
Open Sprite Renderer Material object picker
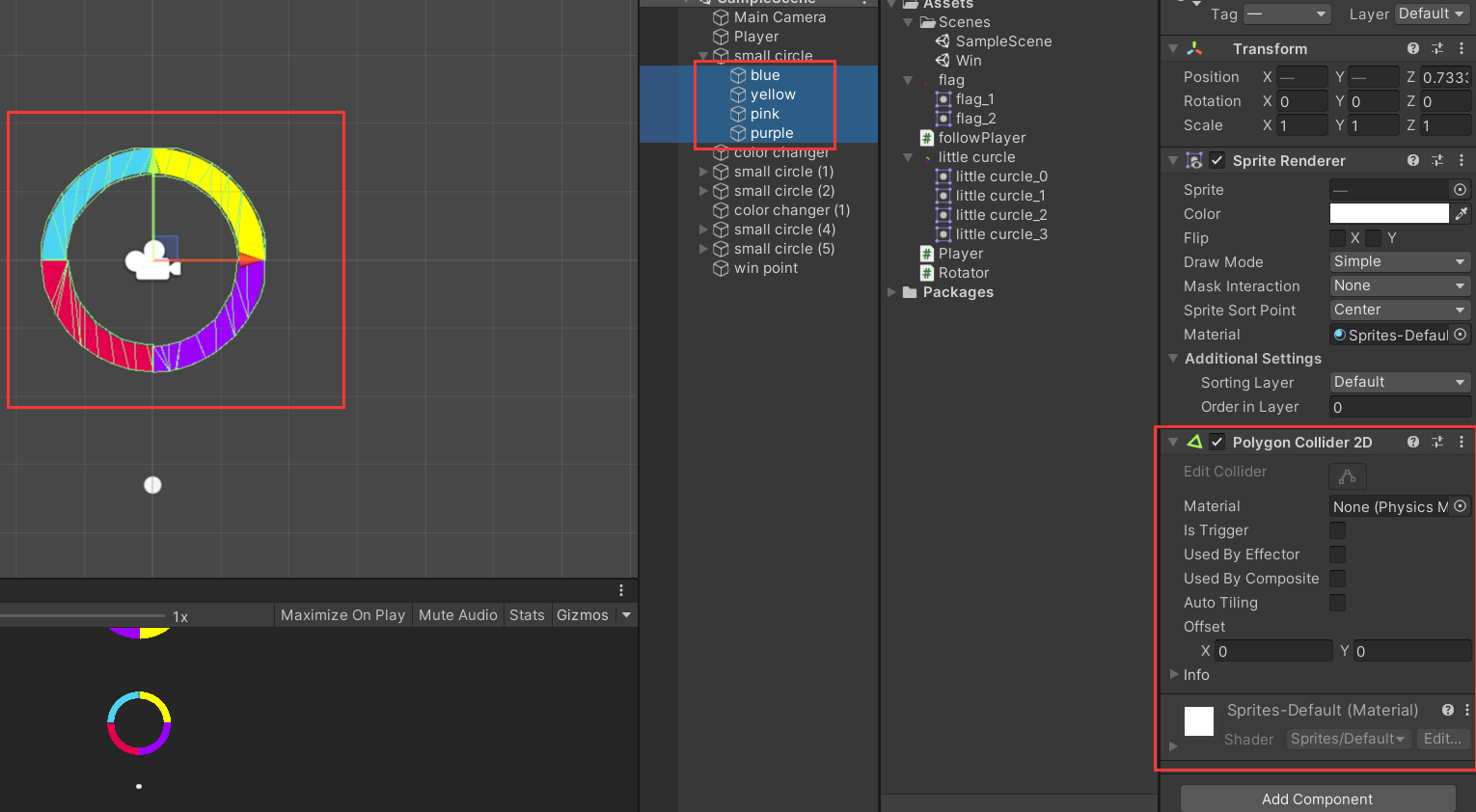(1461, 335)
